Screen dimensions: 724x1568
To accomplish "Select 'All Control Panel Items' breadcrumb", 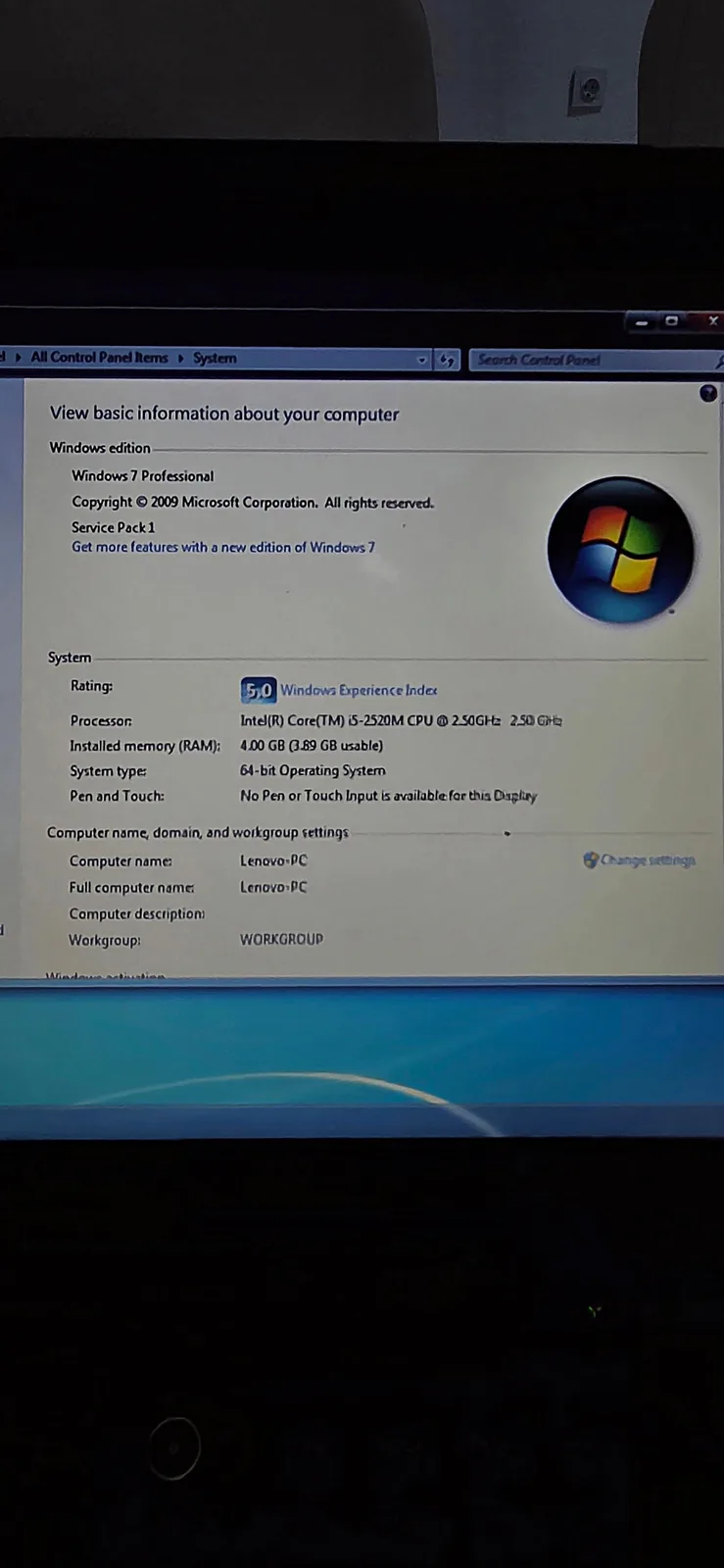I will [99, 358].
